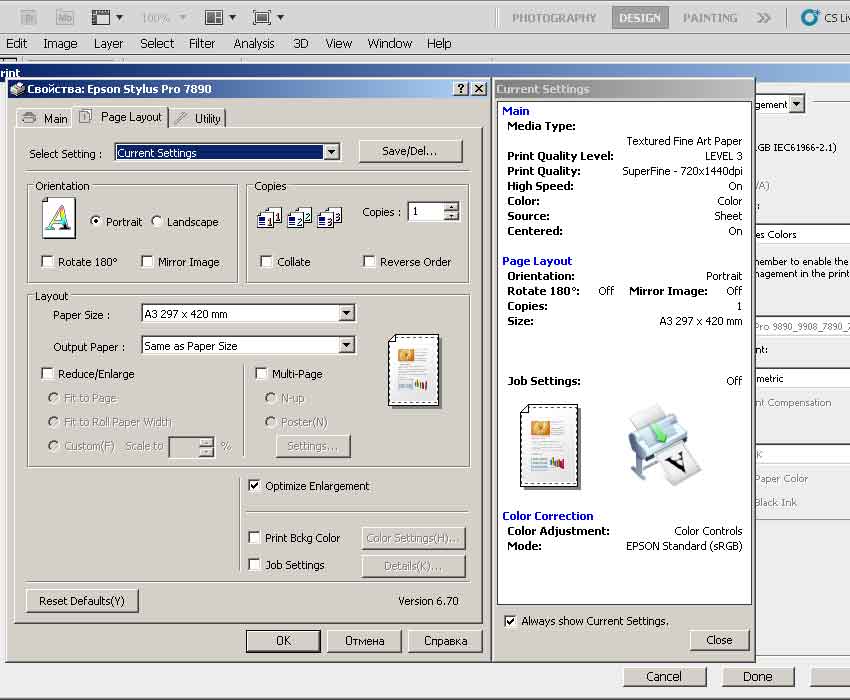This screenshot has height=700, width=850.
Task: Tick the Collate checkbox
Action: tap(266, 261)
